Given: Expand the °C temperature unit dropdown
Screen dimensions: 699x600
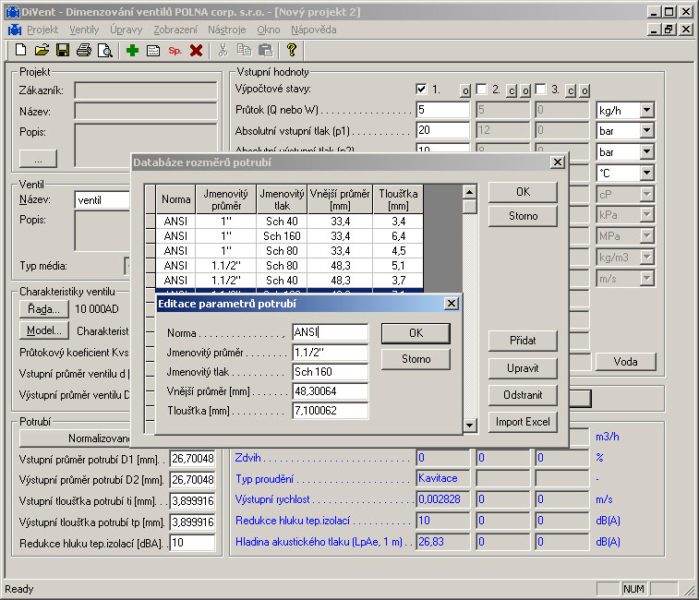Looking at the screenshot, I should [x=646, y=173].
